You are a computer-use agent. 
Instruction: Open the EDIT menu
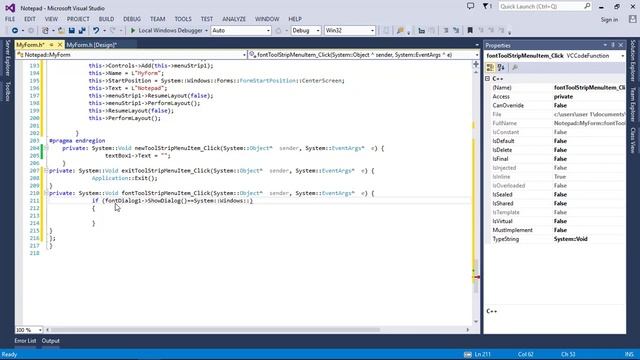coord(30,19)
